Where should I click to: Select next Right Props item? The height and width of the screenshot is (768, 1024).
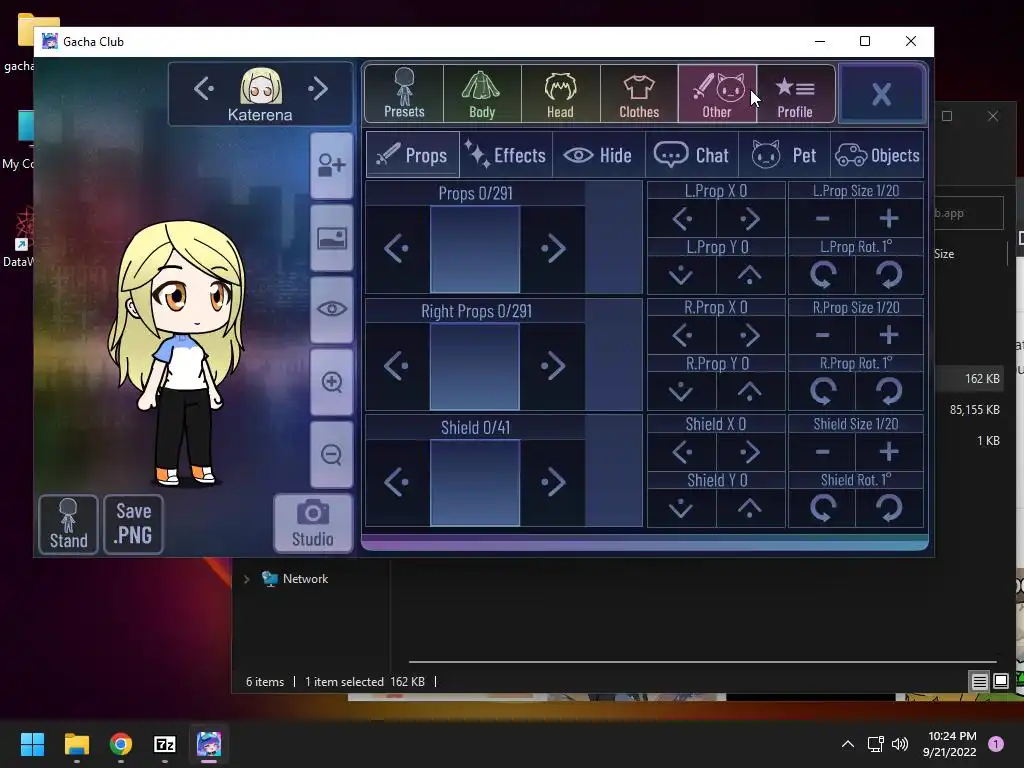pos(553,366)
